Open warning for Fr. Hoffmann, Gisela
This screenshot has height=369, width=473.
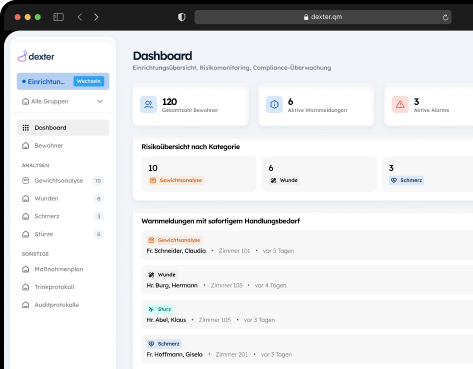(x=307, y=349)
